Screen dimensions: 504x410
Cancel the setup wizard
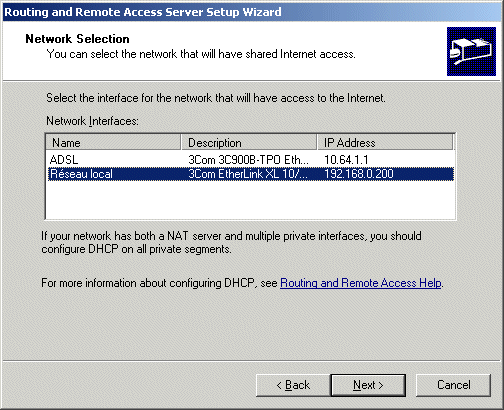click(453, 385)
